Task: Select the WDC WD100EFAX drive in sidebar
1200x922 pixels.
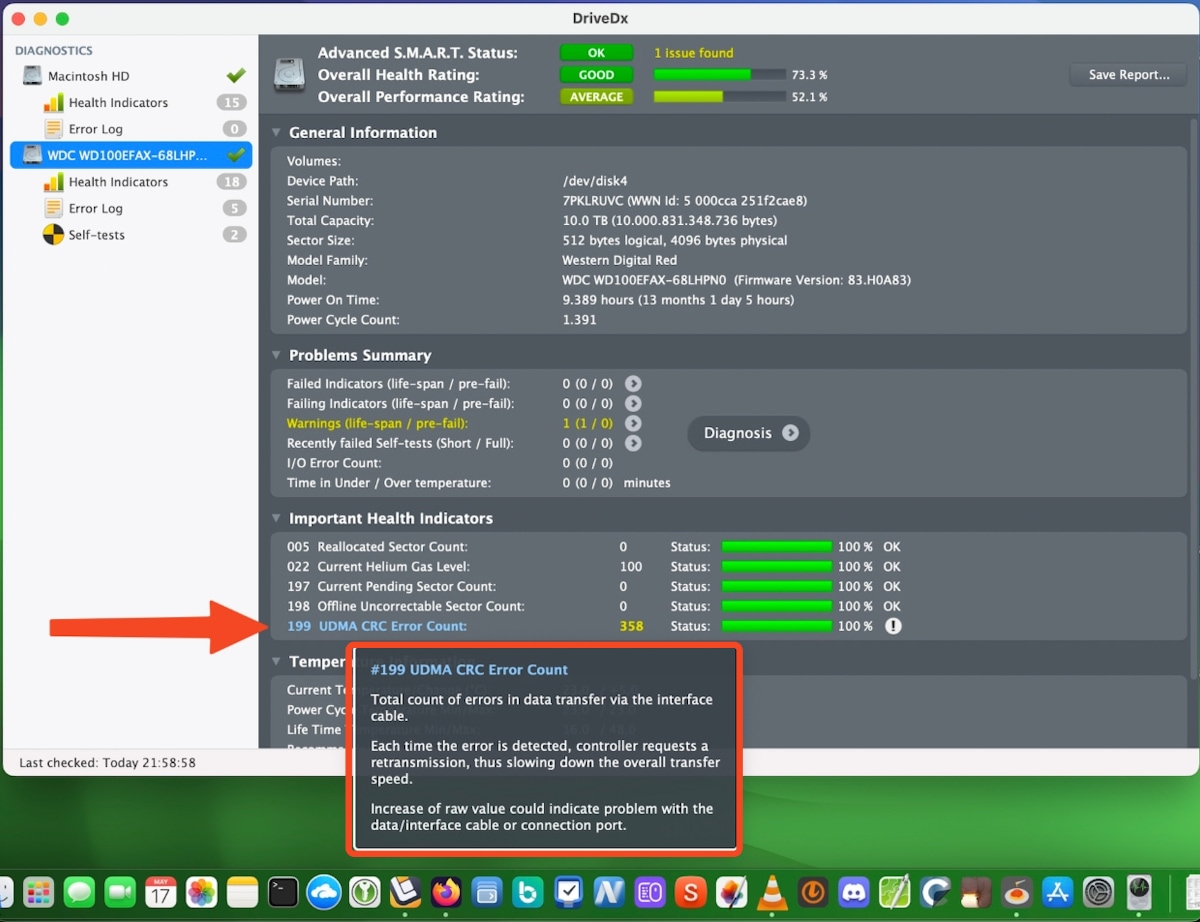Action: tap(130, 155)
